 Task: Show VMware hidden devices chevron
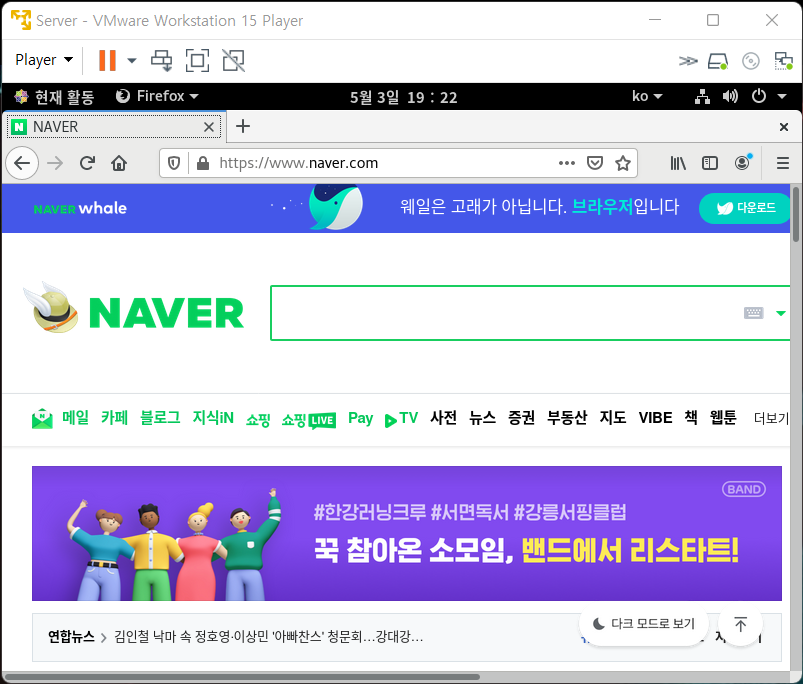(688, 61)
